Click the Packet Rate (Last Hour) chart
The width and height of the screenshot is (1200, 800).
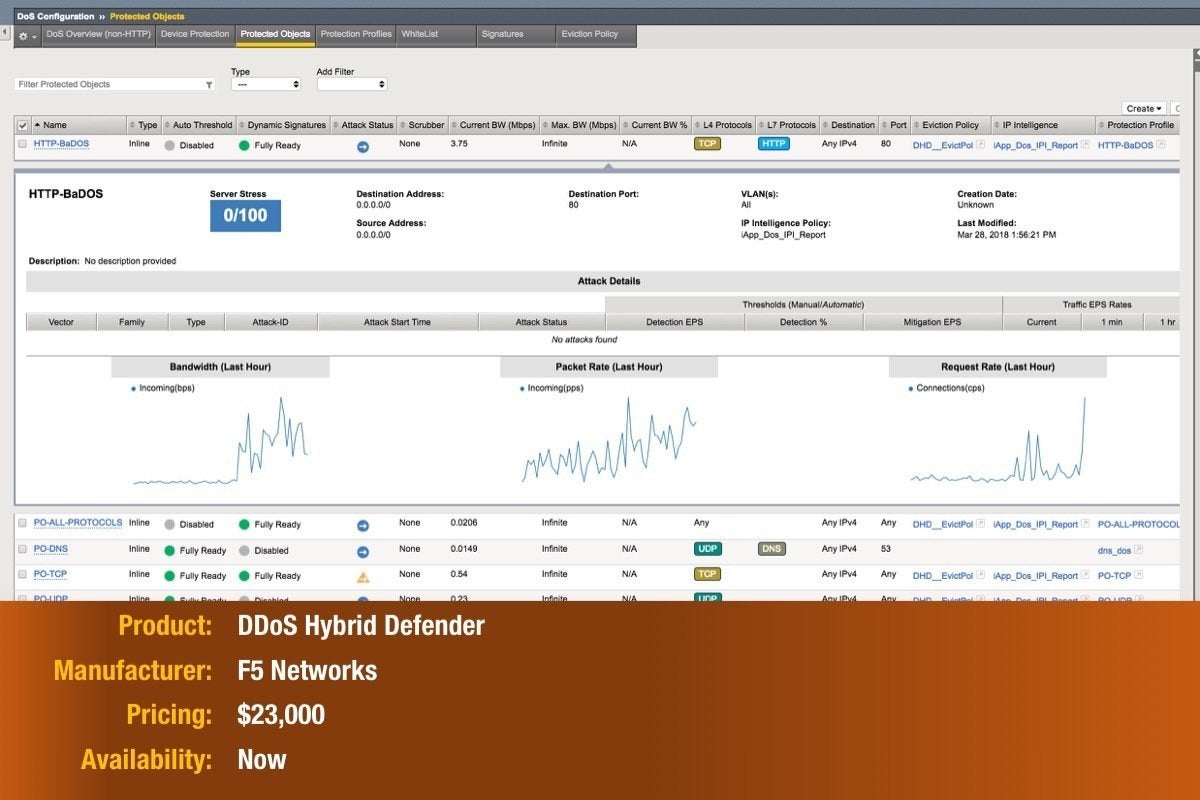pyautogui.click(x=609, y=439)
